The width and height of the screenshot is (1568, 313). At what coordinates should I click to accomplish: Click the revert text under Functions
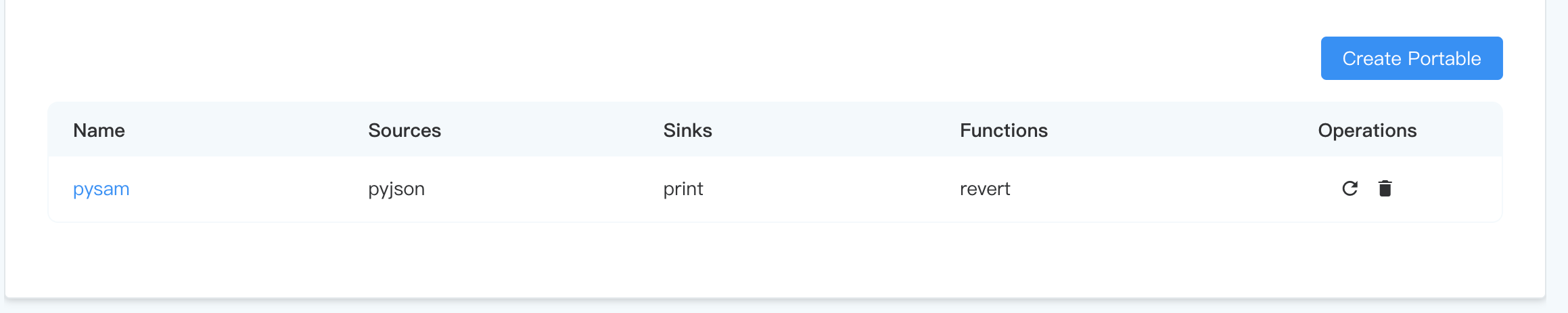pyautogui.click(x=985, y=189)
